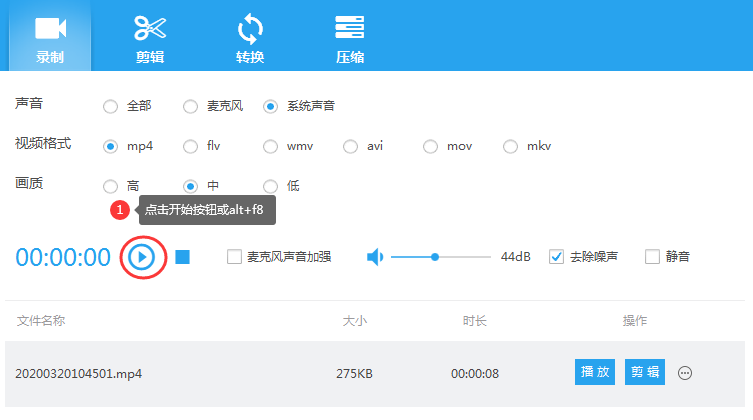Toggle 去除噪声 noise removal checkbox
The height and width of the screenshot is (420, 753).
click(556, 256)
